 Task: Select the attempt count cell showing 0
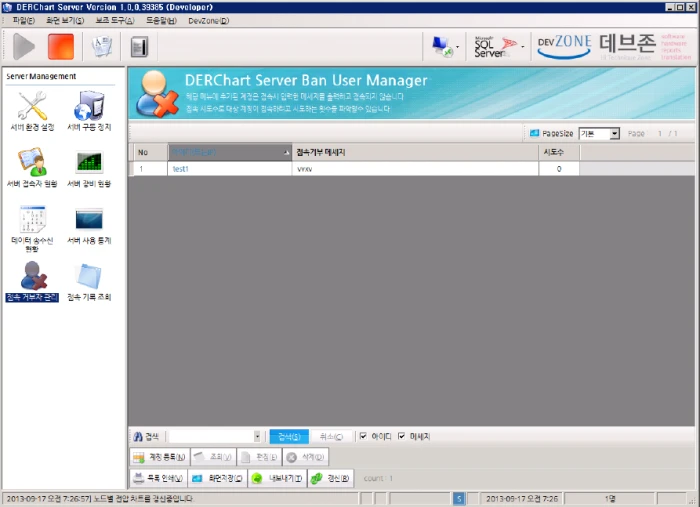coord(559,169)
